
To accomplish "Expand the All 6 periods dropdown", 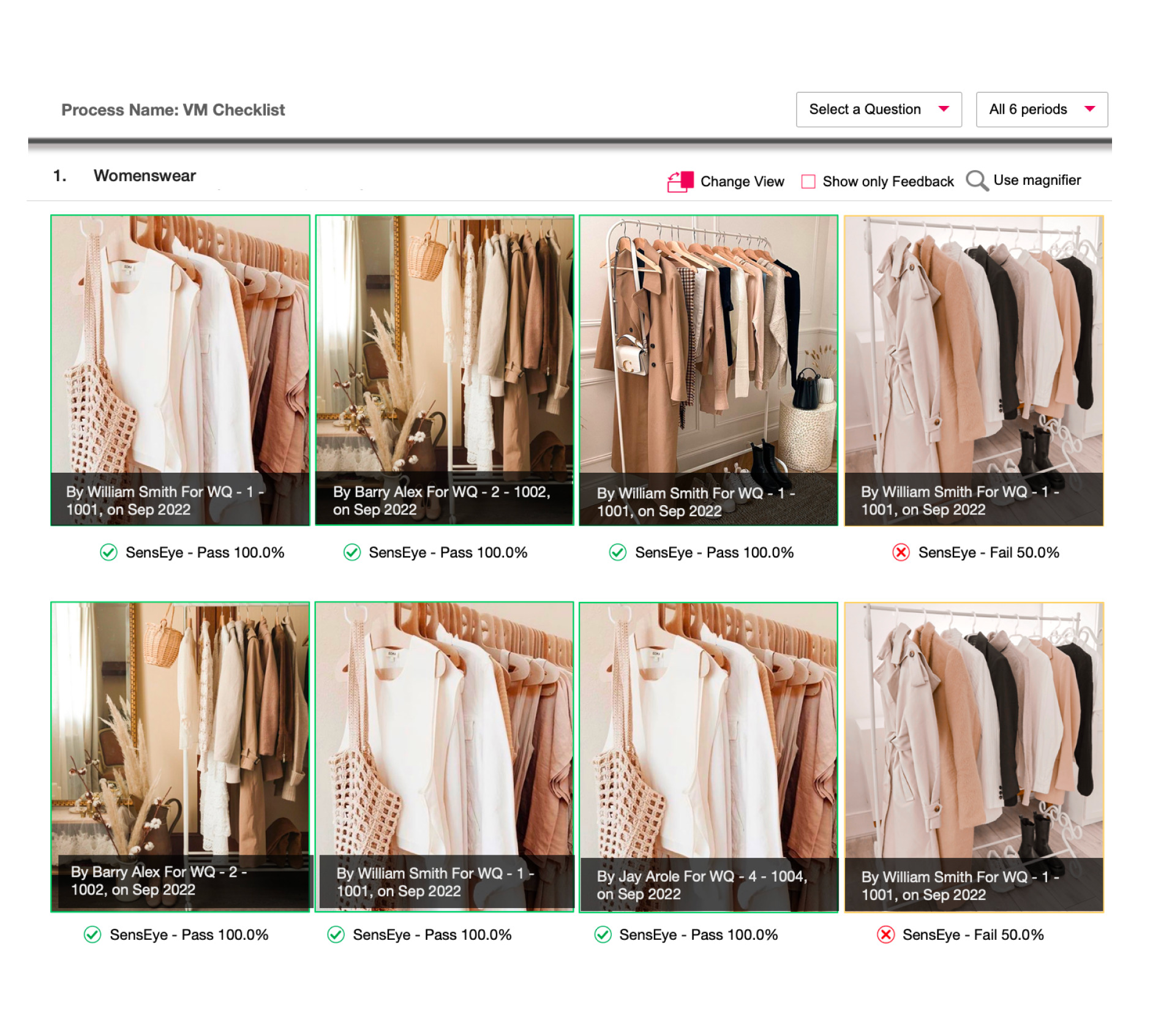I will click(x=1041, y=110).
